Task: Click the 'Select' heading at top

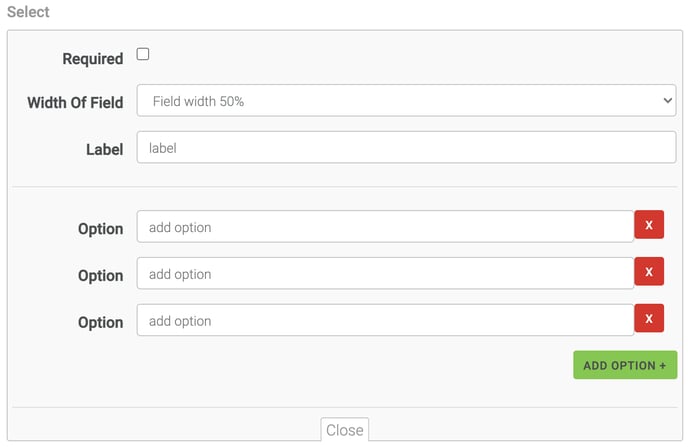Action: pos(28,12)
